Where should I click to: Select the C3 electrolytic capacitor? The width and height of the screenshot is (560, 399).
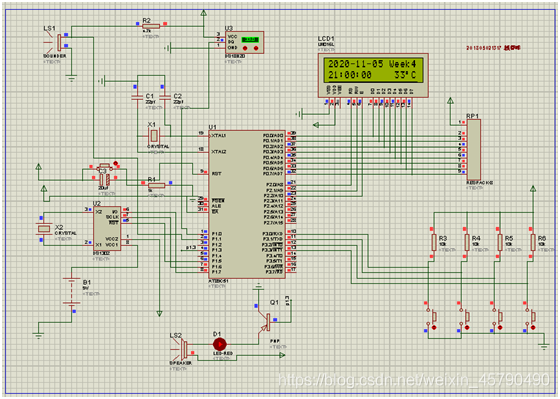point(104,179)
